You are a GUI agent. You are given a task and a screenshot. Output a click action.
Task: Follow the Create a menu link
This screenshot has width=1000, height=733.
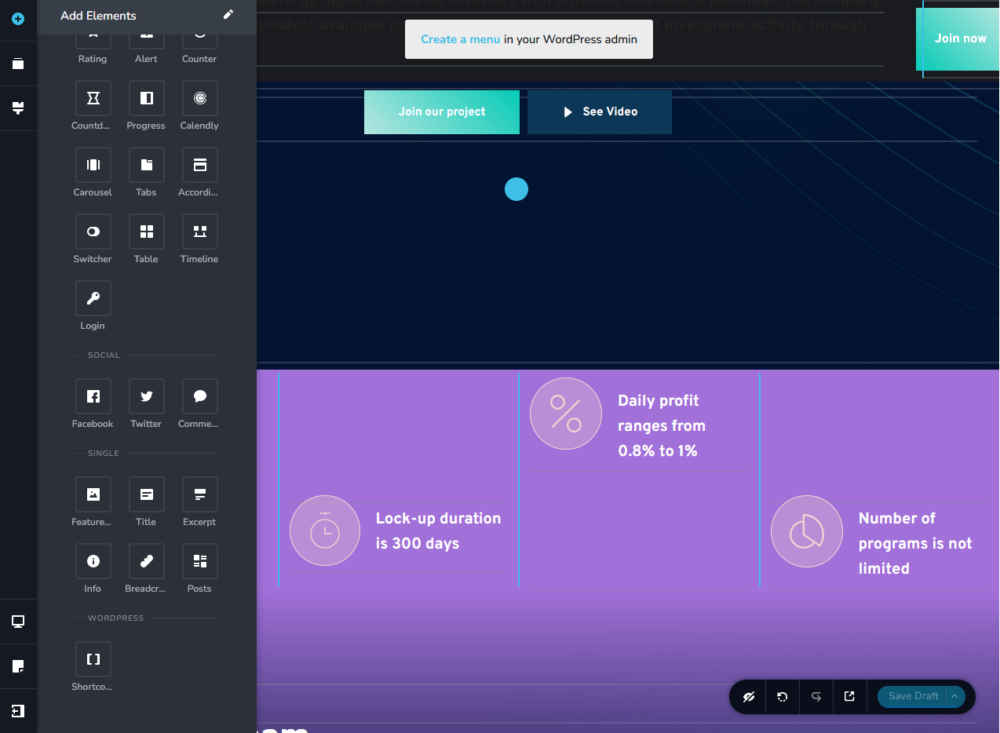coord(459,39)
